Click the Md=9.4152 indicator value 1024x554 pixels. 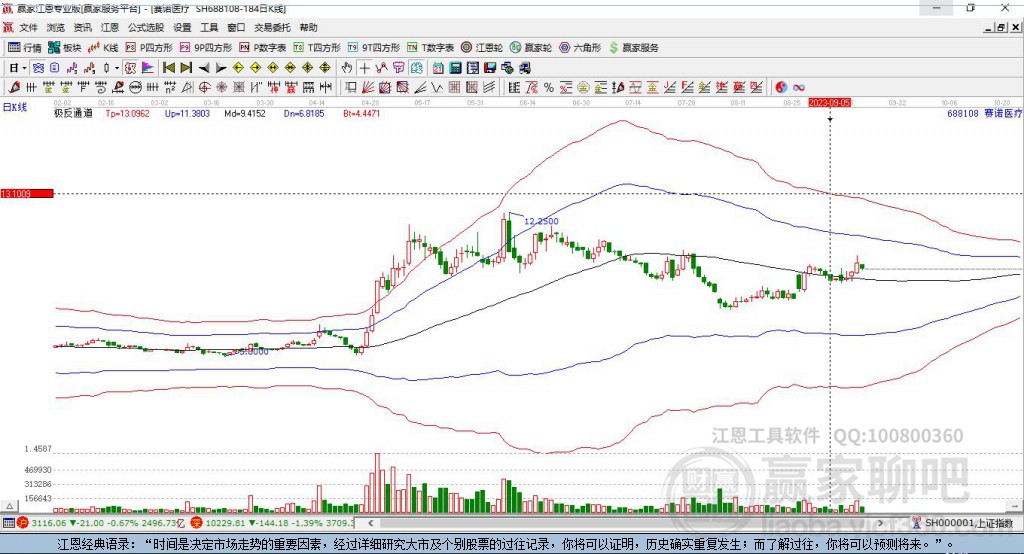(245, 113)
